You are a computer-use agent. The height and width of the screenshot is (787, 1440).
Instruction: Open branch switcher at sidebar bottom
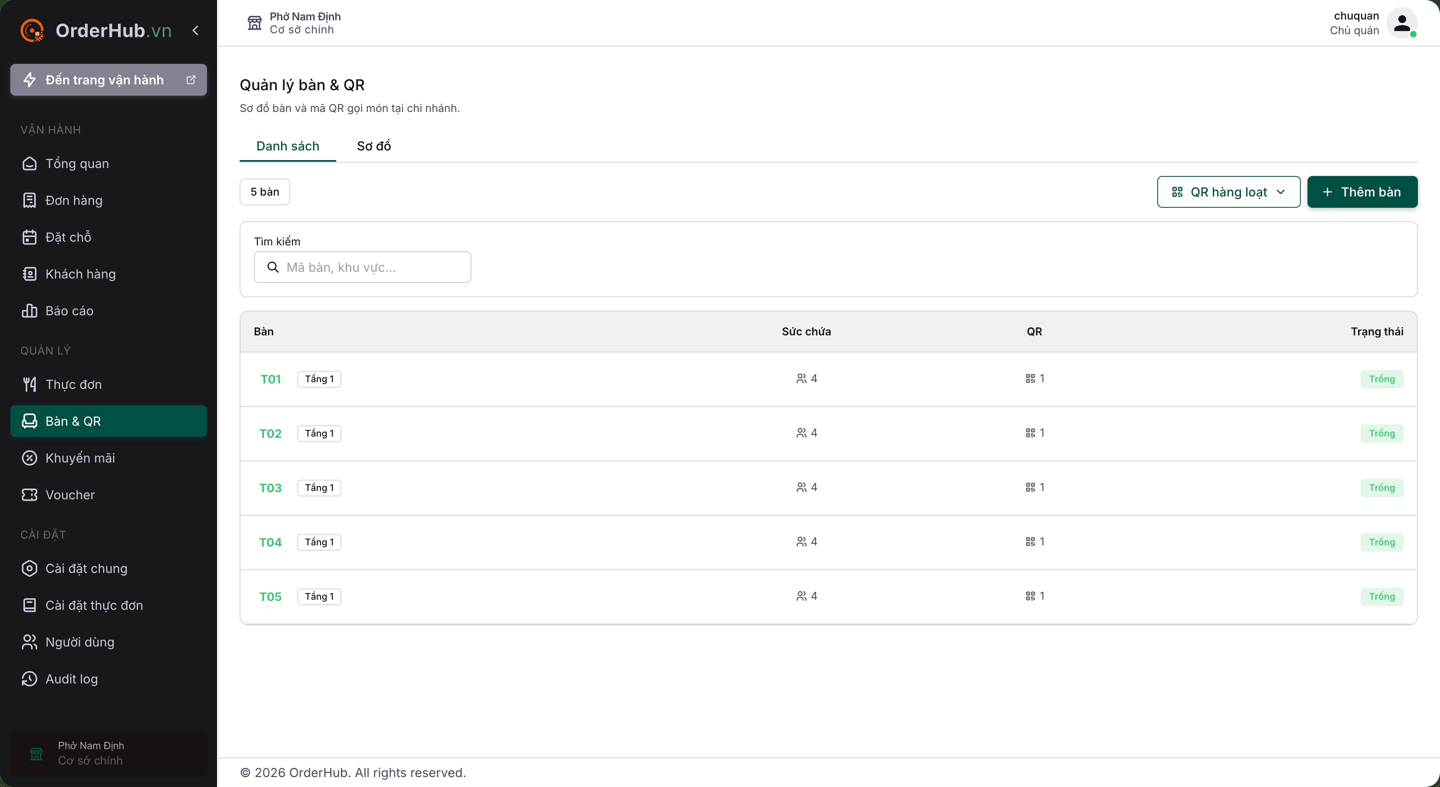coord(108,754)
